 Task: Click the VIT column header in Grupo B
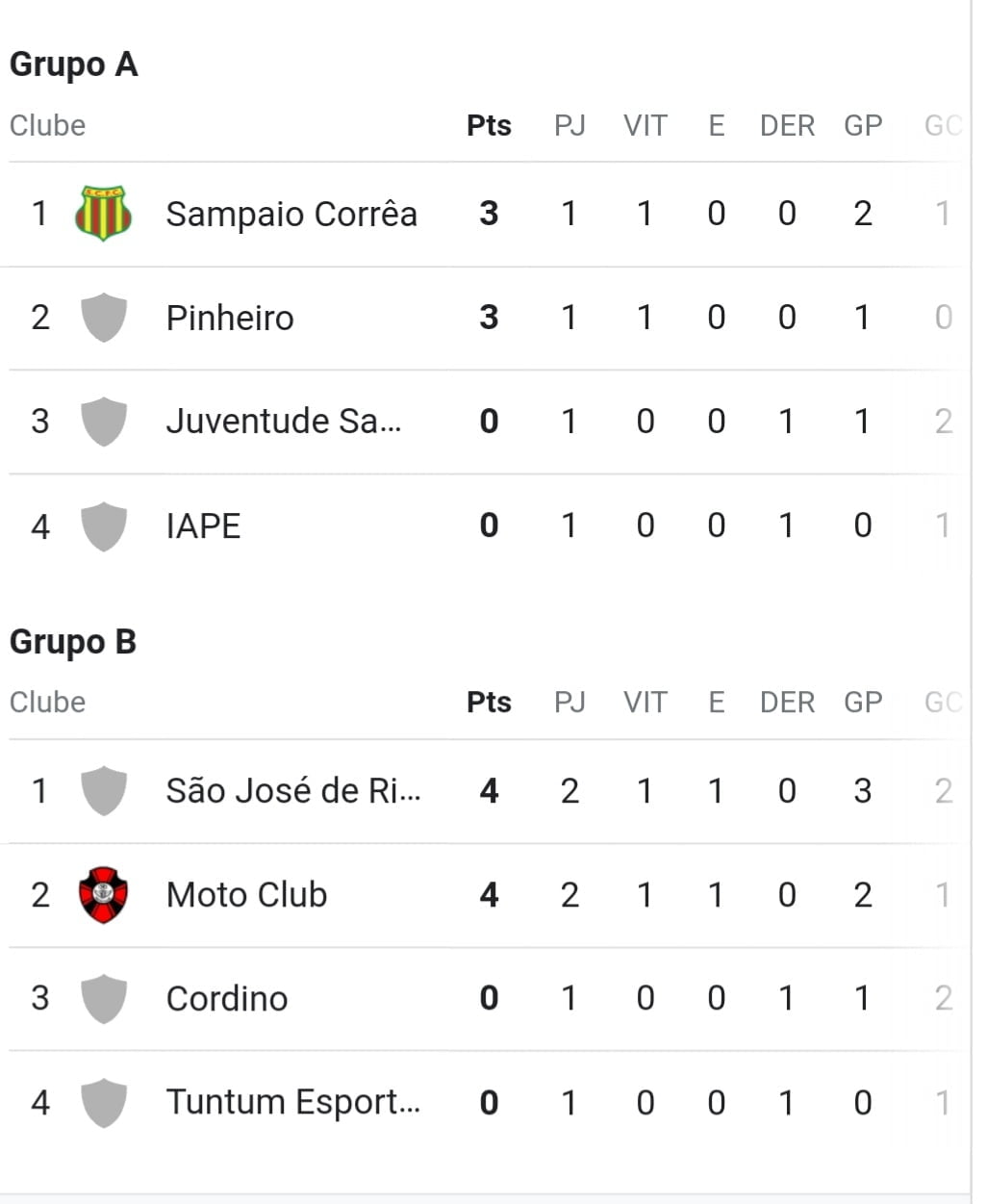645,703
